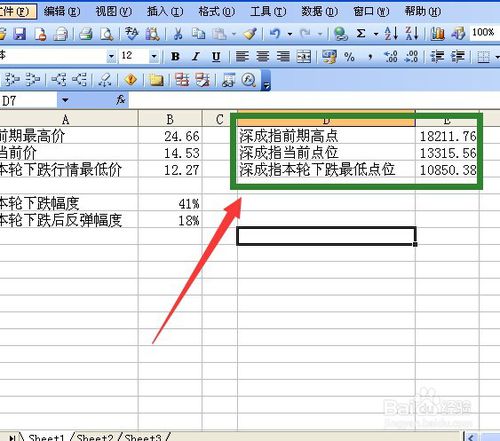Image resolution: width=500 pixels, height=441 pixels.
Task: Open the font size 12 dropdown
Action: [154, 56]
